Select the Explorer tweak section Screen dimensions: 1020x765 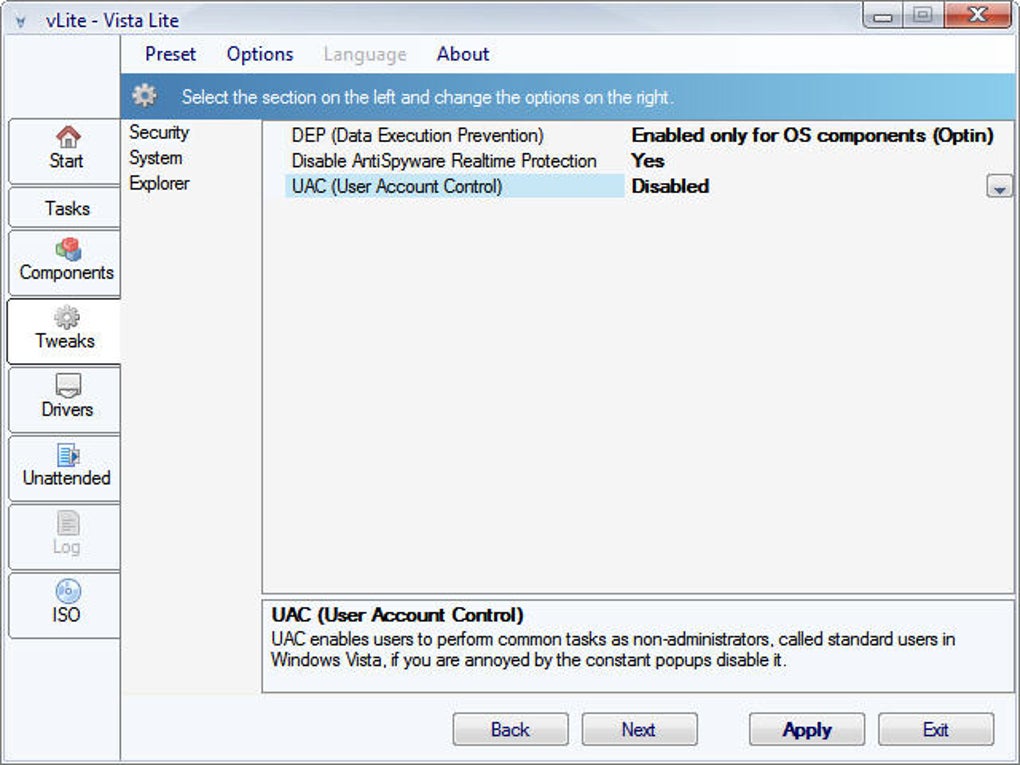[159, 183]
